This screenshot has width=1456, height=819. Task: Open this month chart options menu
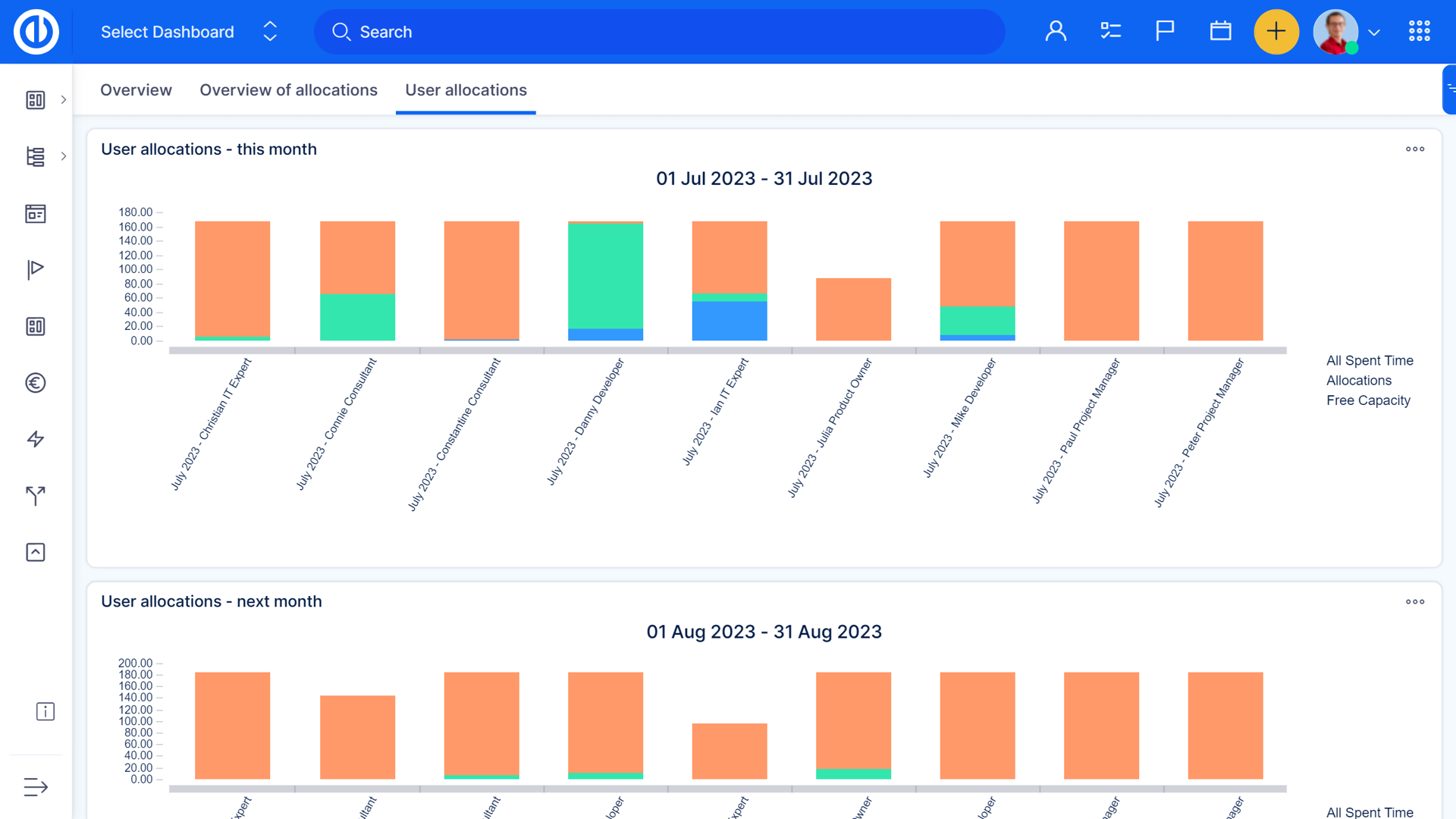1414,149
